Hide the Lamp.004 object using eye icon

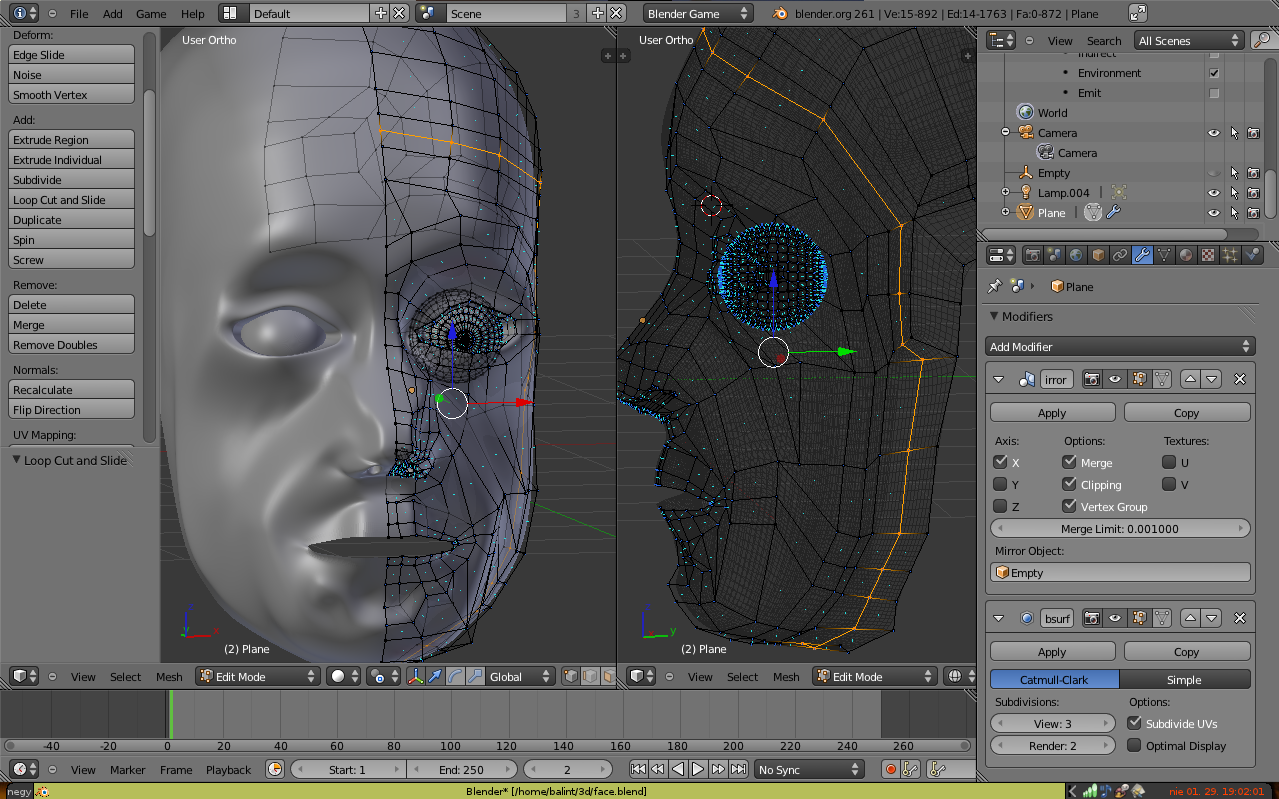[1213, 193]
